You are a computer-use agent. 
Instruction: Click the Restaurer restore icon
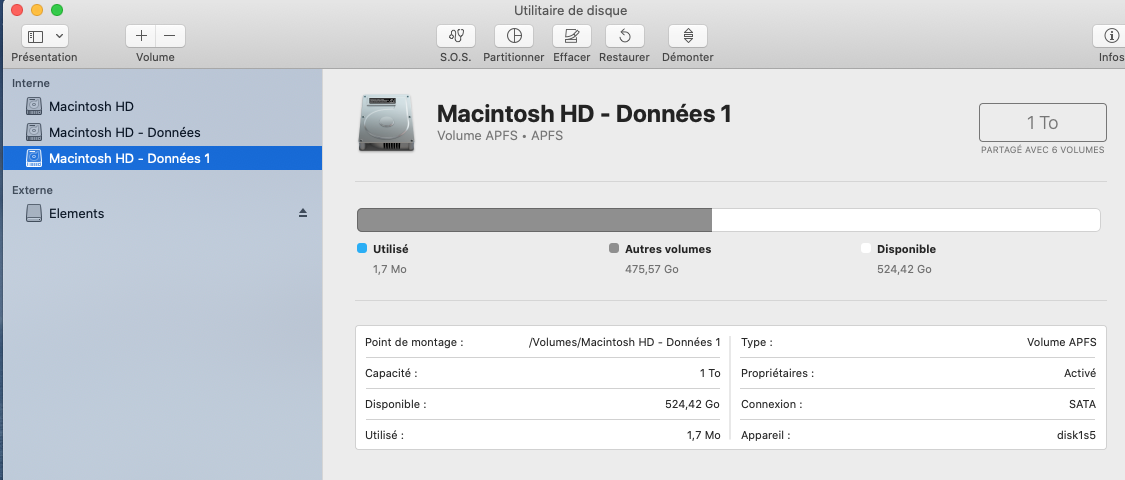coord(624,36)
